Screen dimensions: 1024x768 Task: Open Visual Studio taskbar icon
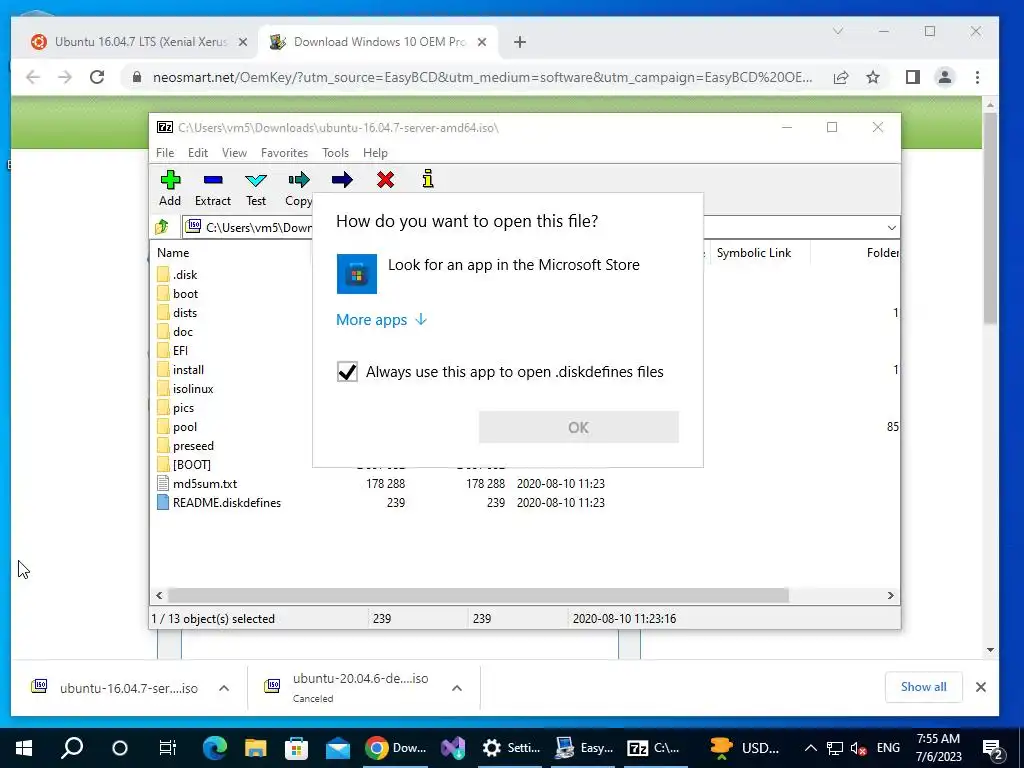click(x=453, y=748)
